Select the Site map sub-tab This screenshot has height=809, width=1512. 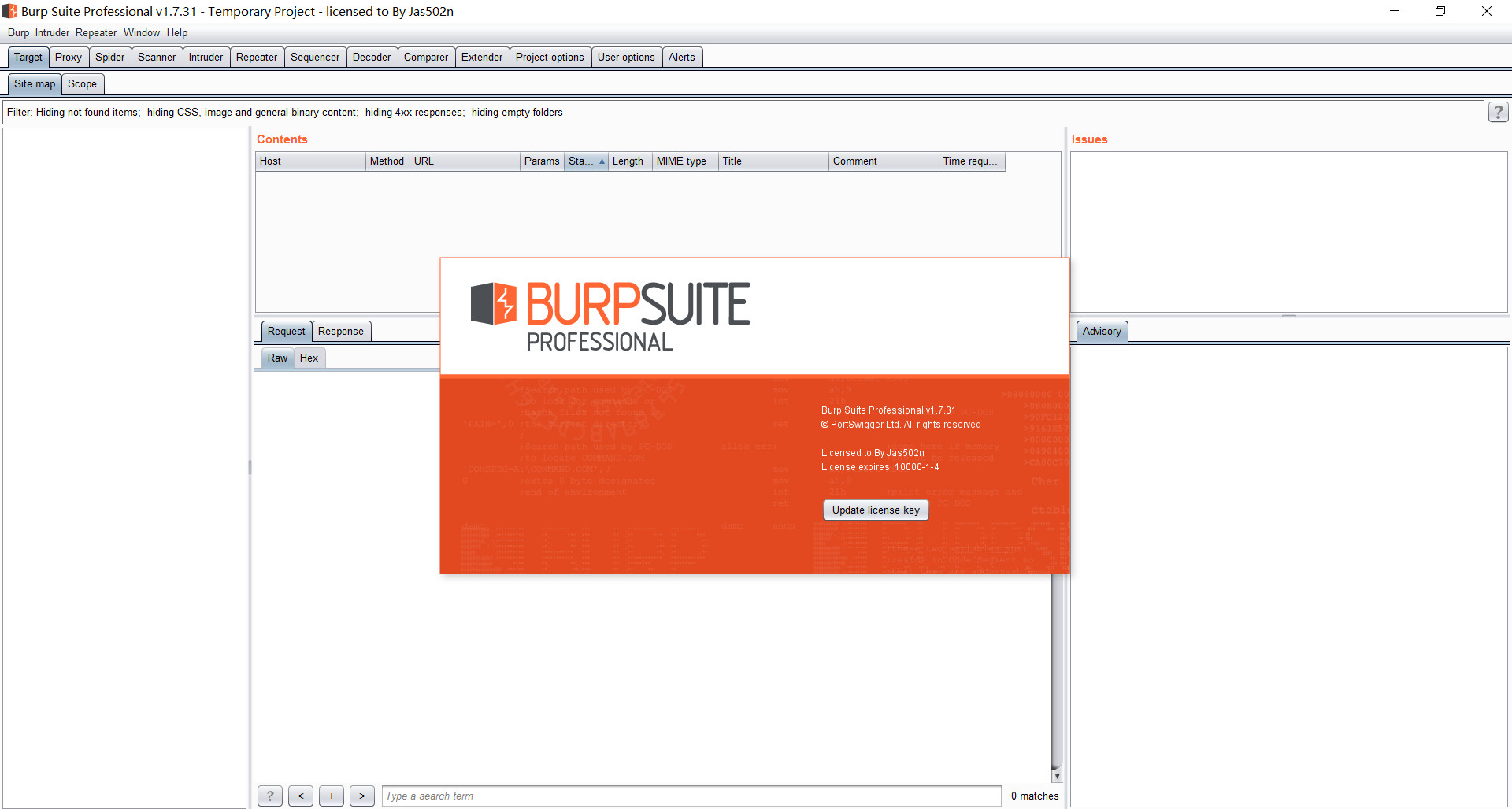35,84
